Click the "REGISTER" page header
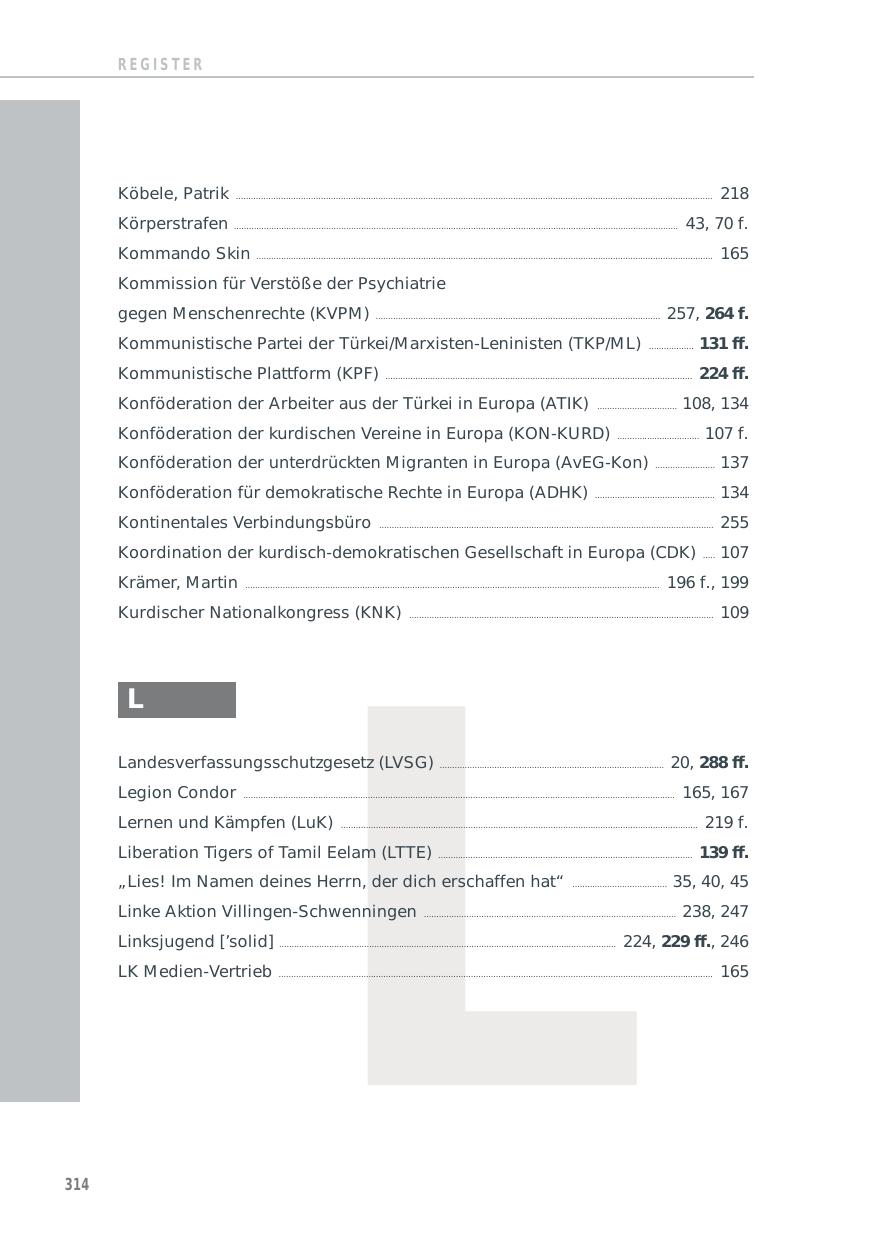This screenshot has height=1241, width=875. (161, 65)
